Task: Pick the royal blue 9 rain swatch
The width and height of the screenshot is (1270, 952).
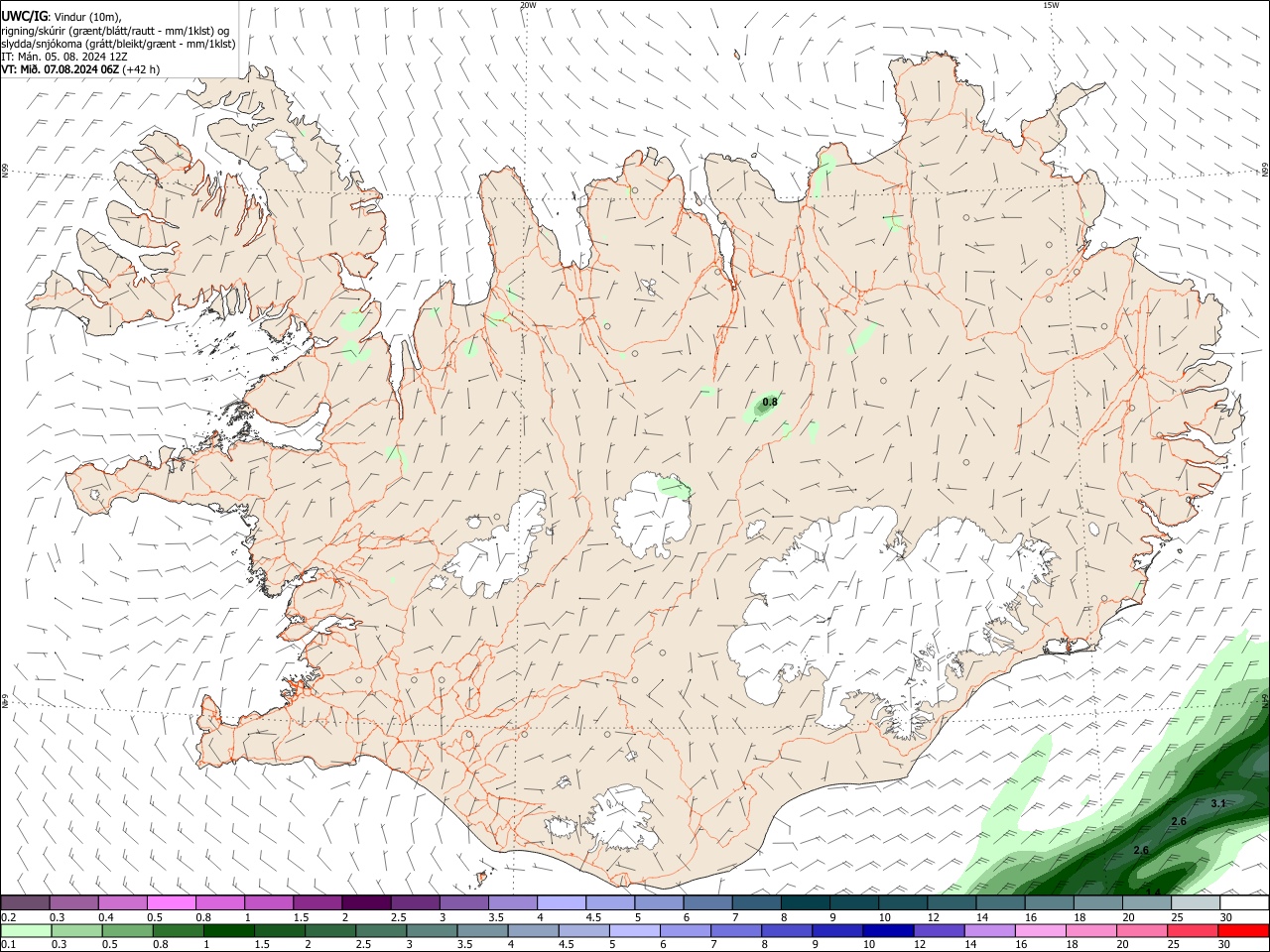Action: click(x=837, y=930)
